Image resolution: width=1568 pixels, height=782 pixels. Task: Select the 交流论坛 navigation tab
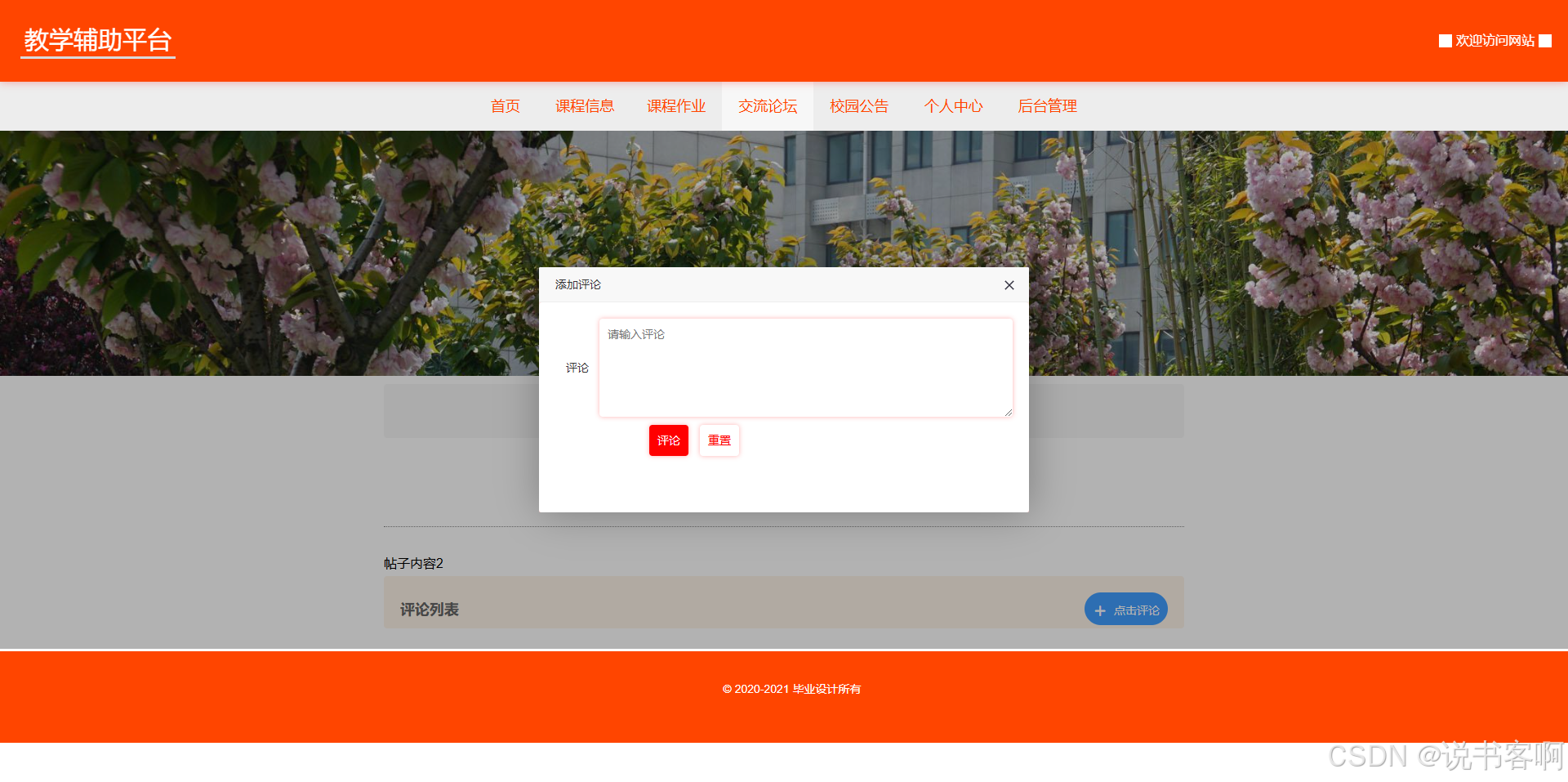(x=768, y=106)
